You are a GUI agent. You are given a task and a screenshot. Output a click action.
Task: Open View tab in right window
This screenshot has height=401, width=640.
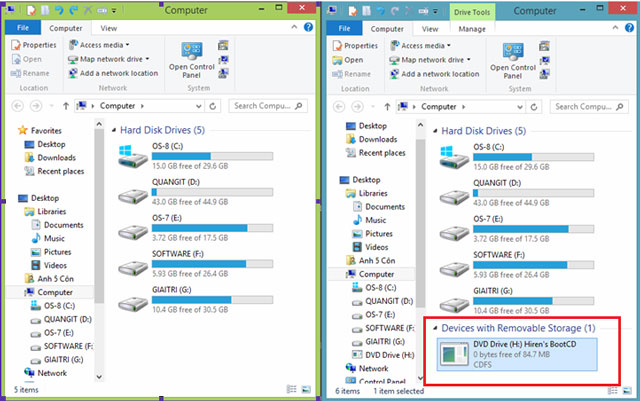tap(430, 29)
